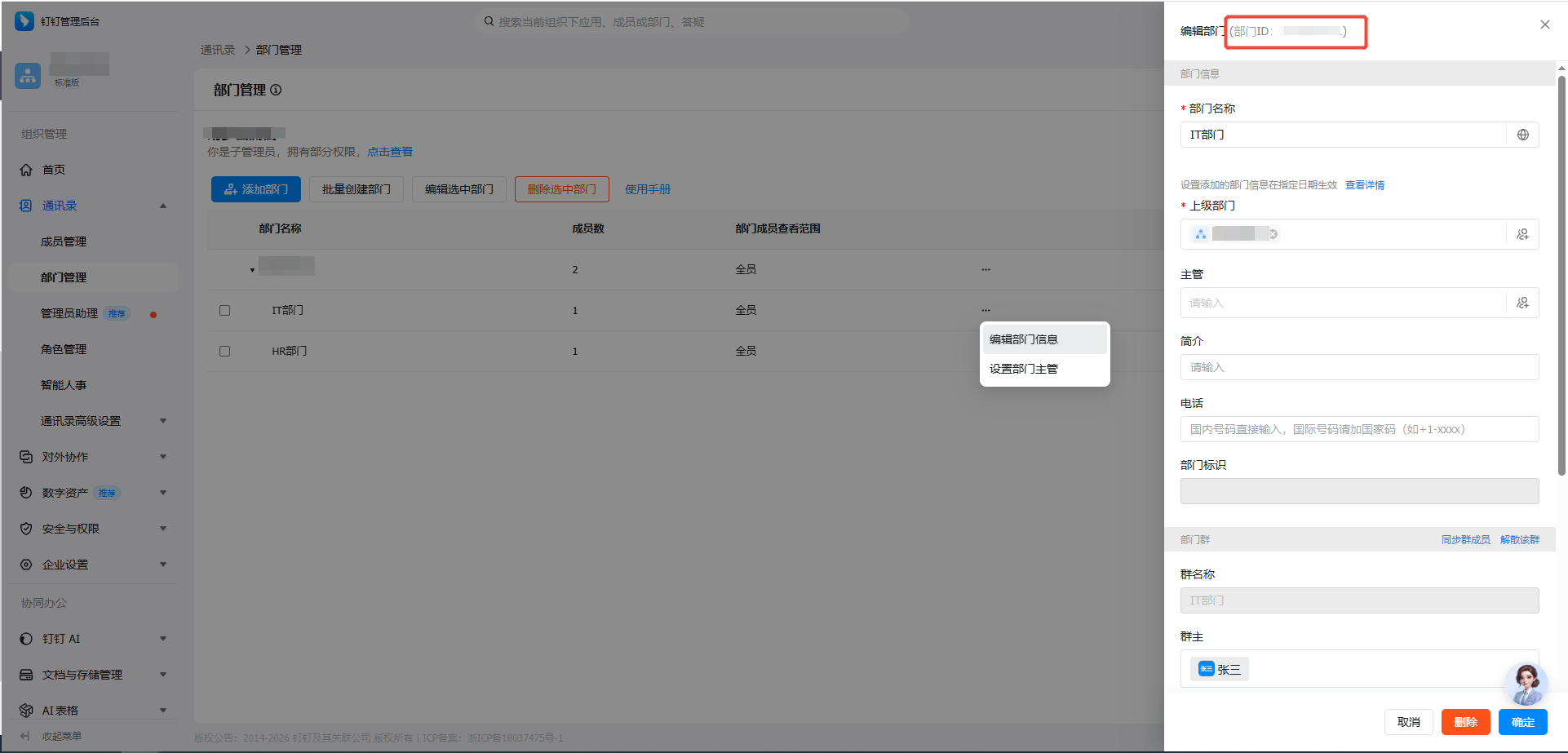Screen dimensions: 1568x753
Task: Click the 同步群成员 link
Action: [1466, 539]
